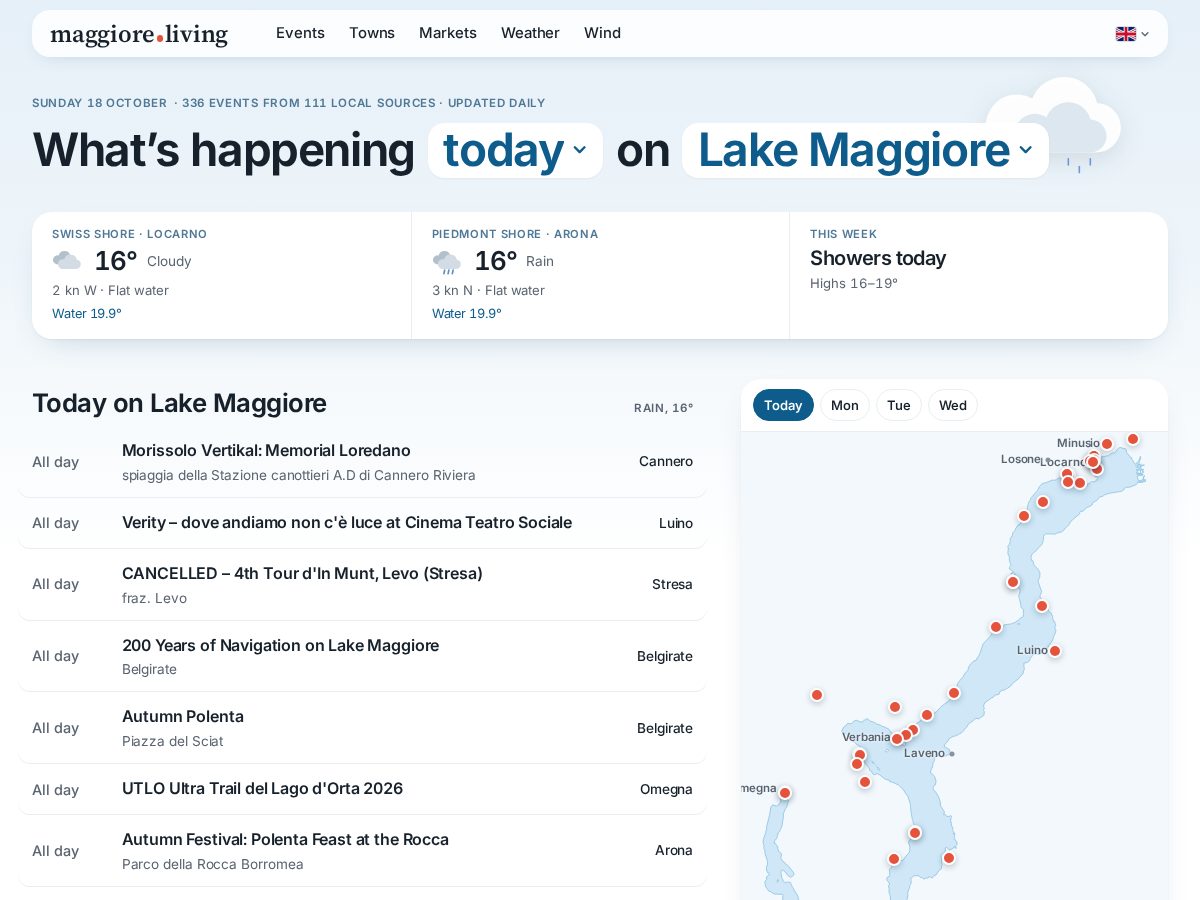The image size is (1200, 900).
Task: Open the Piedmont Shore Arona weather card
Action: tap(600, 275)
